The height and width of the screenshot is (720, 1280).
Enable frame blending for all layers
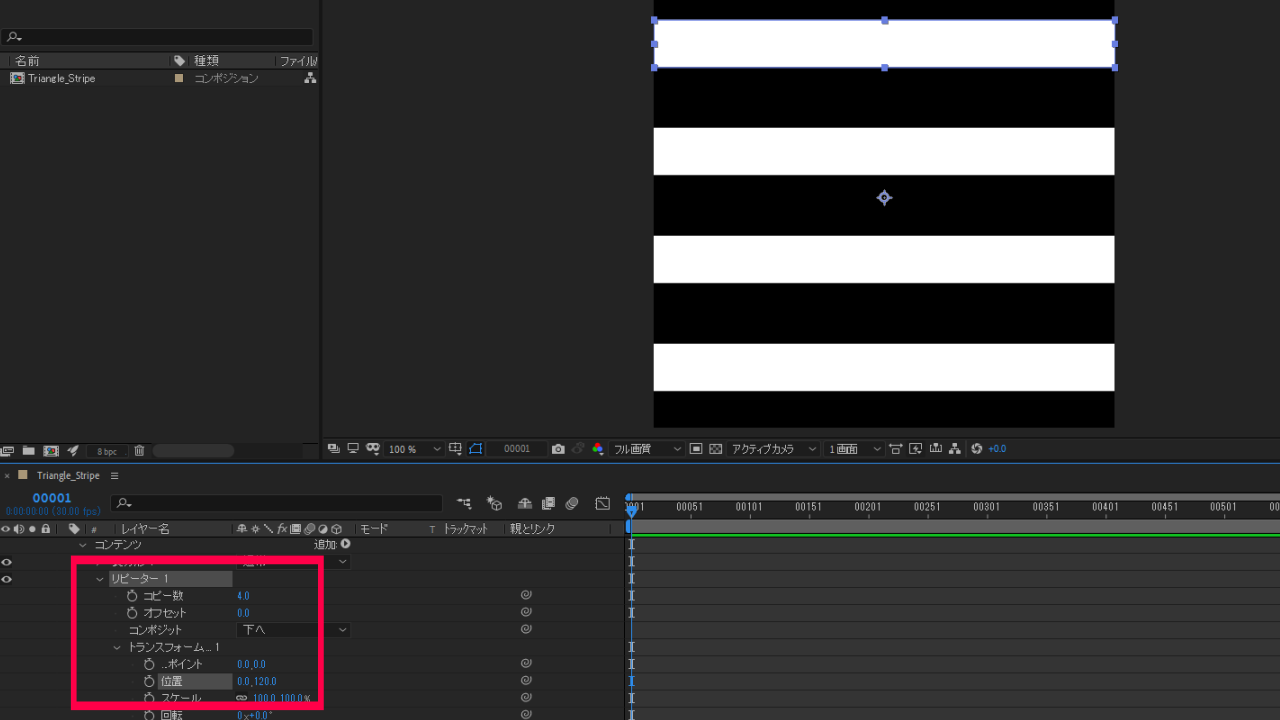pyautogui.click(x=548, y=504)
